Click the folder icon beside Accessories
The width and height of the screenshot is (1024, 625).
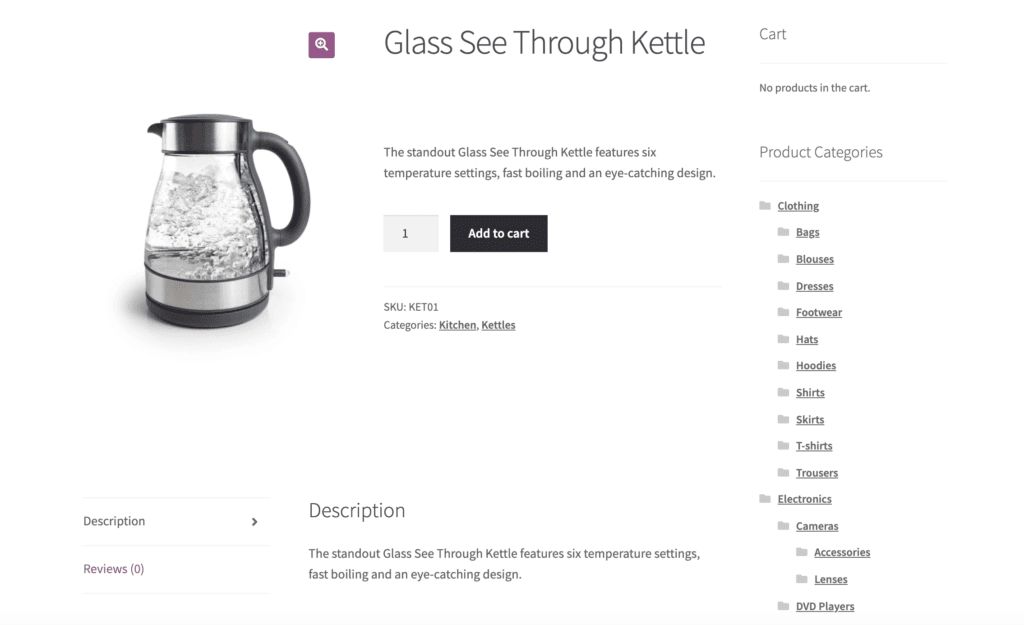coord(803,551)
